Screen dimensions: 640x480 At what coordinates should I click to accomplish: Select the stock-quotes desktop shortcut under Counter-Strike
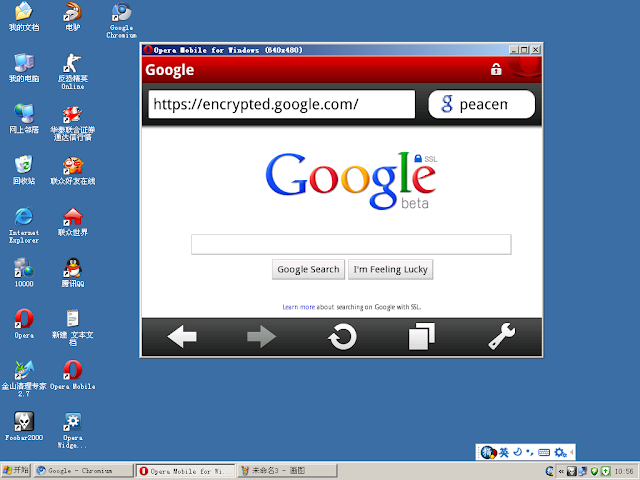(x=73, y=122)
